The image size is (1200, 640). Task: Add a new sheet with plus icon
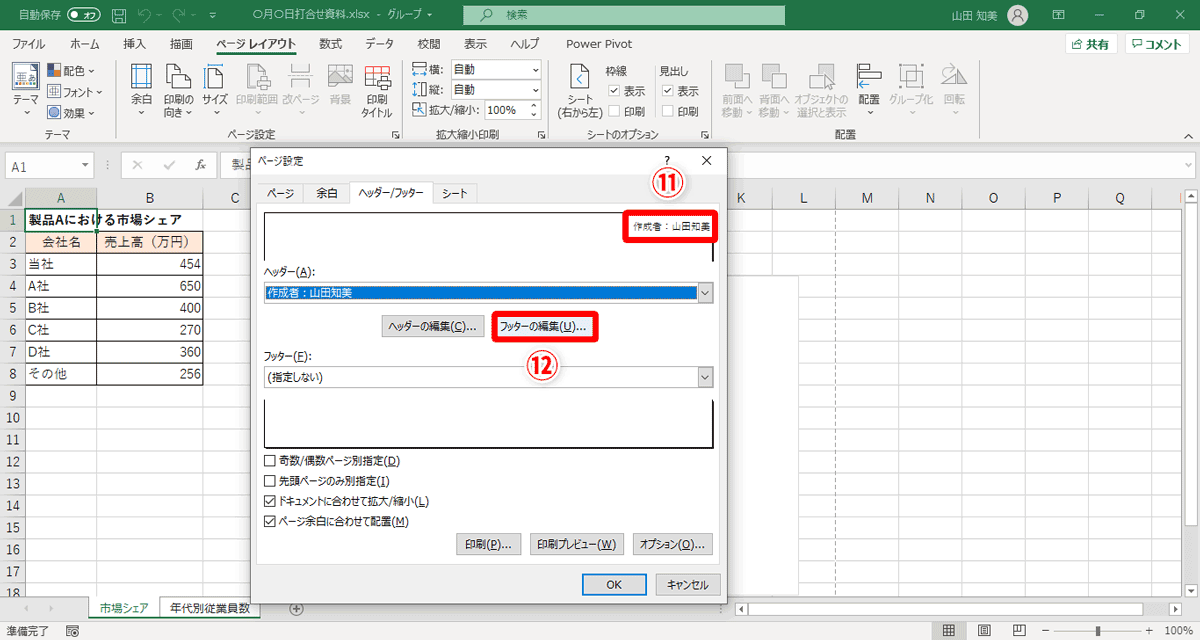tap(296, 608)
